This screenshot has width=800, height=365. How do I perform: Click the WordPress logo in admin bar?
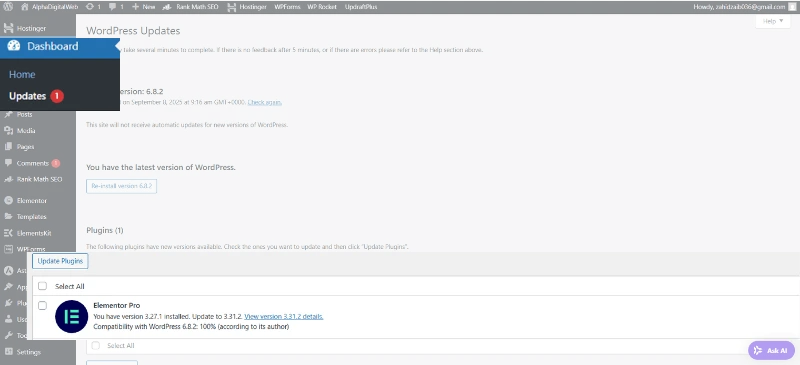click(x=8, y=7)
